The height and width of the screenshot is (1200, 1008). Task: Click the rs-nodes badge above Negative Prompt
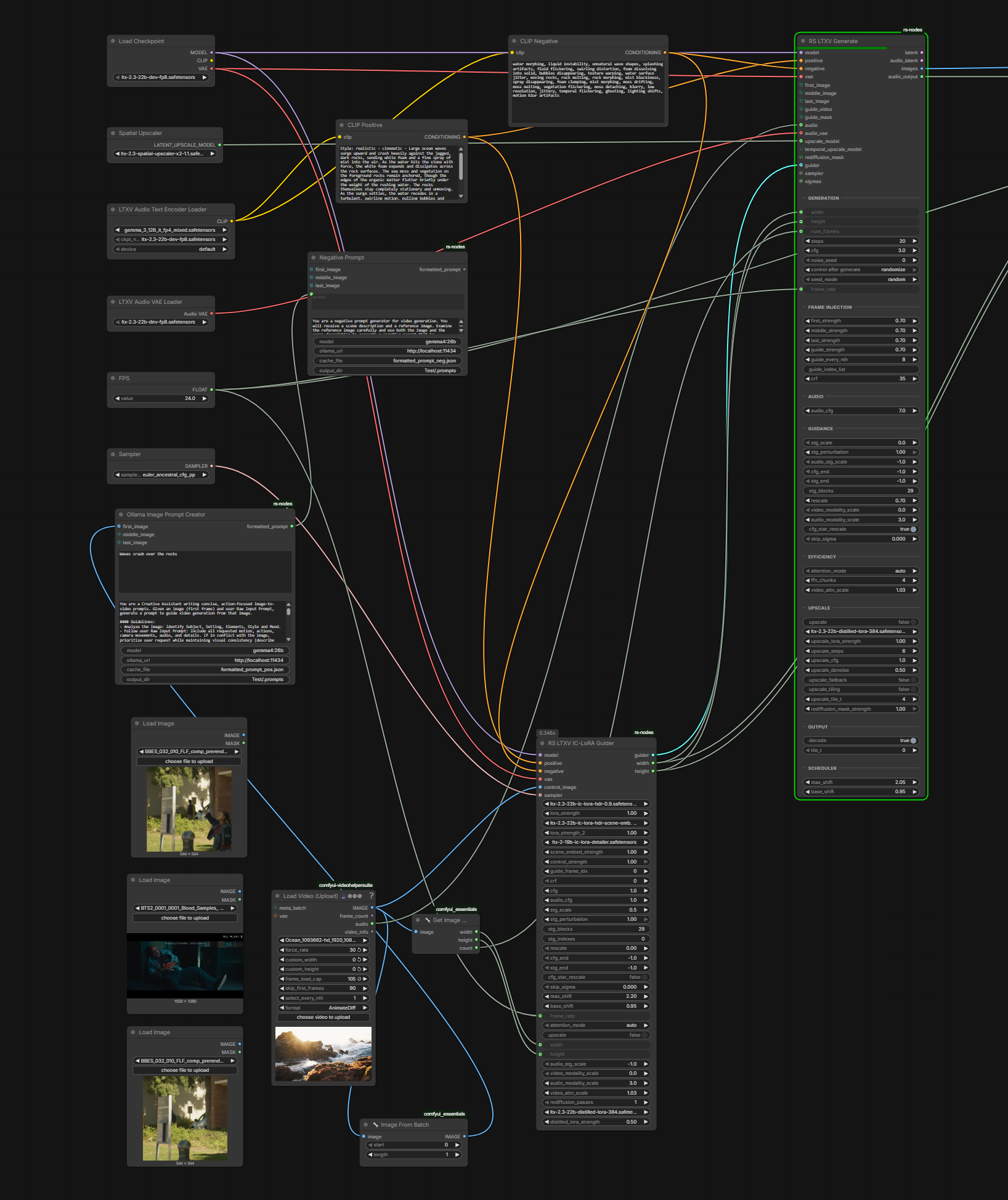(455, 247)
